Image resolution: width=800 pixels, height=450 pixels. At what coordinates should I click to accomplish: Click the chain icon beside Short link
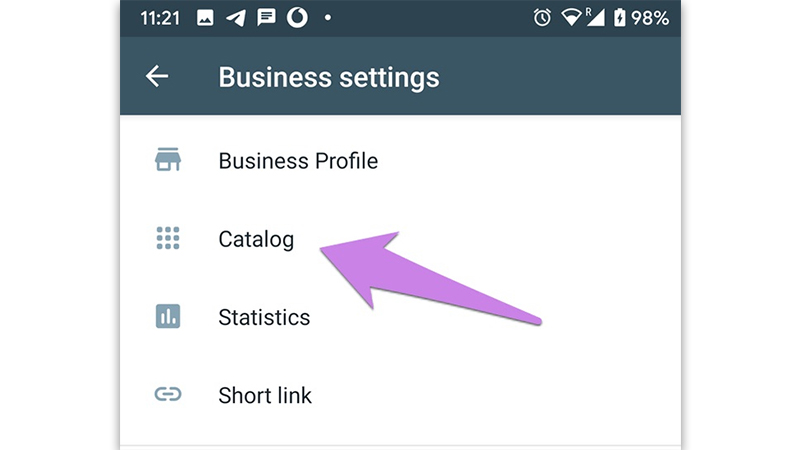(167, 395)
